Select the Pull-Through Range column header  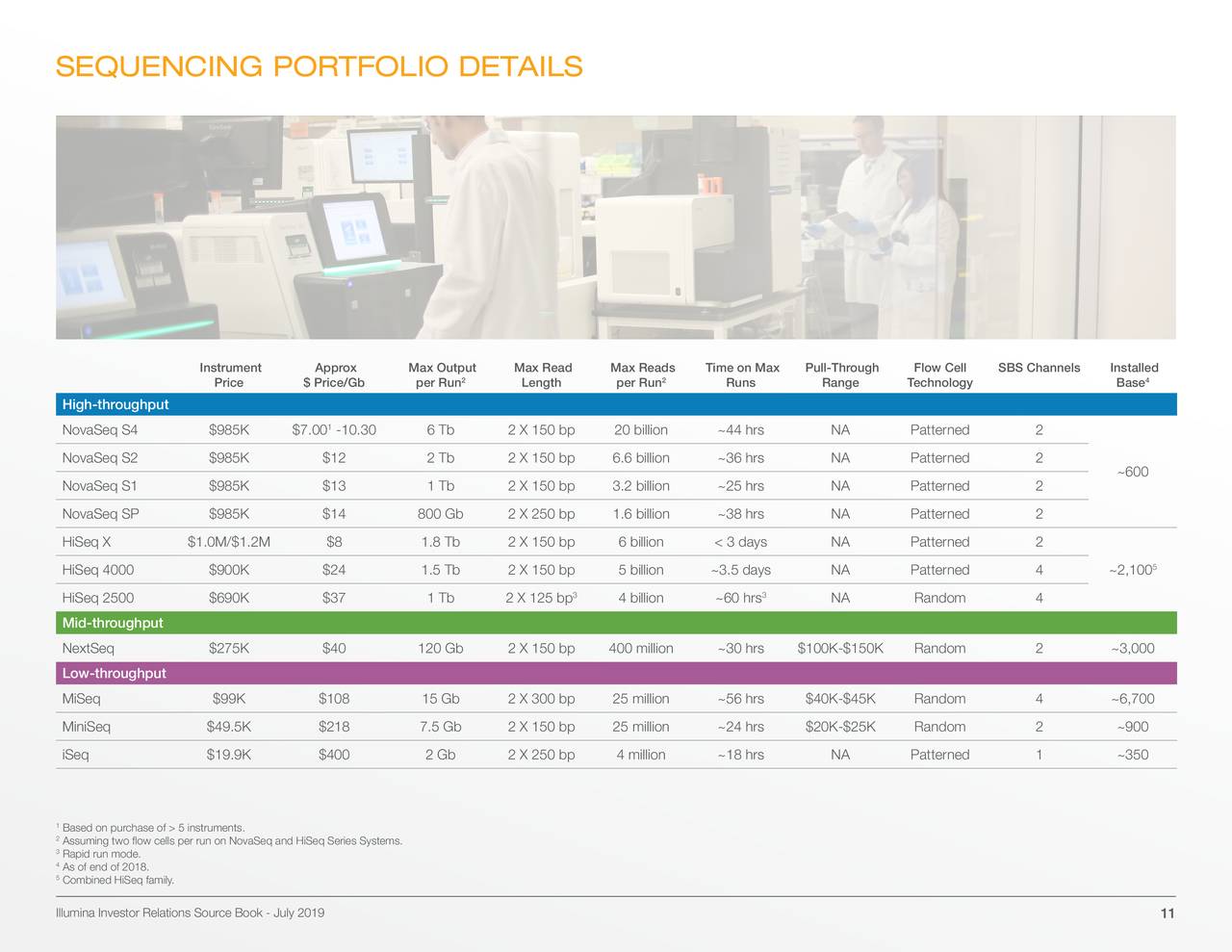click(841, 375)
